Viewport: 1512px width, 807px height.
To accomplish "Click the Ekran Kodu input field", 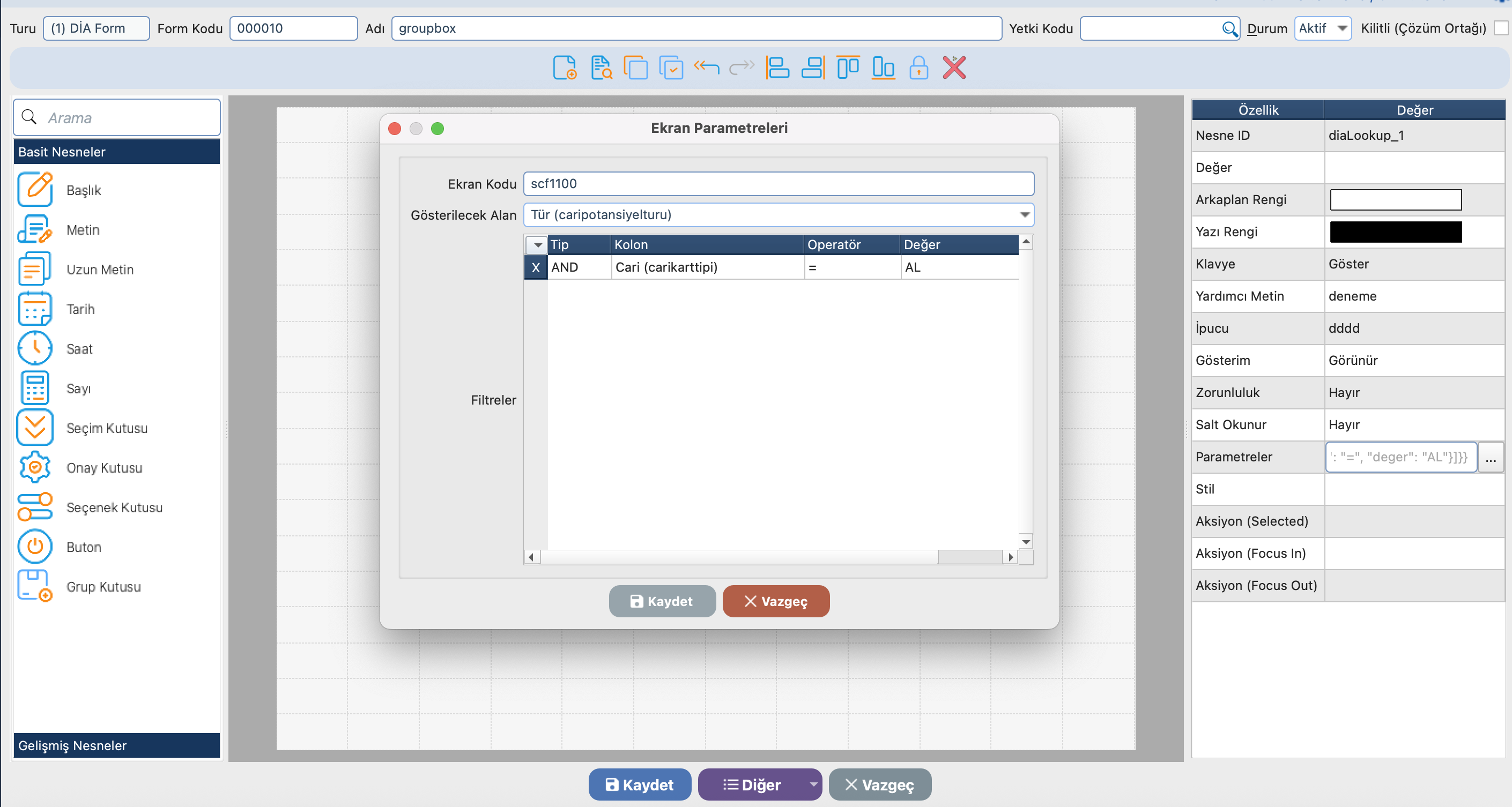I will click(x=778, y=184).
